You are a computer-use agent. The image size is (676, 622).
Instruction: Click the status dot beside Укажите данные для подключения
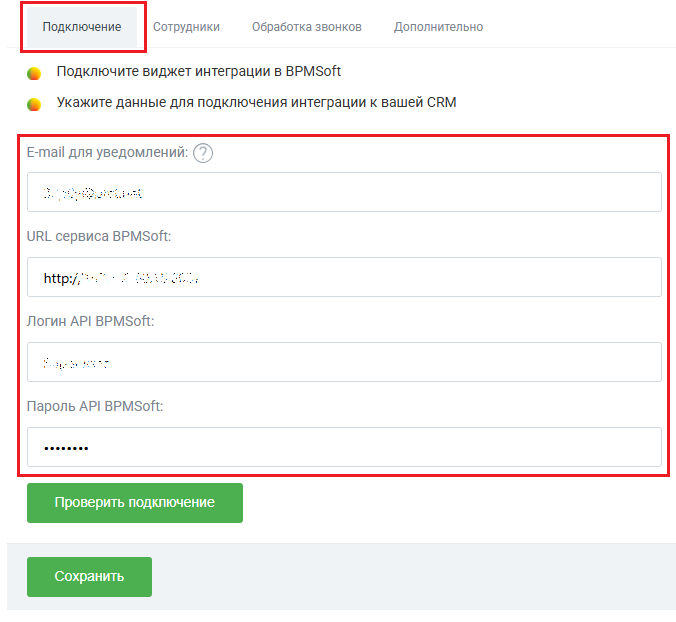34,105
